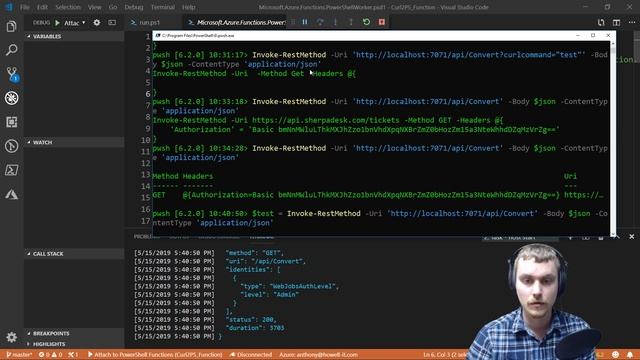Click the master branch in status bar
This screenshot has height=360, width=640.
[19, 355]
